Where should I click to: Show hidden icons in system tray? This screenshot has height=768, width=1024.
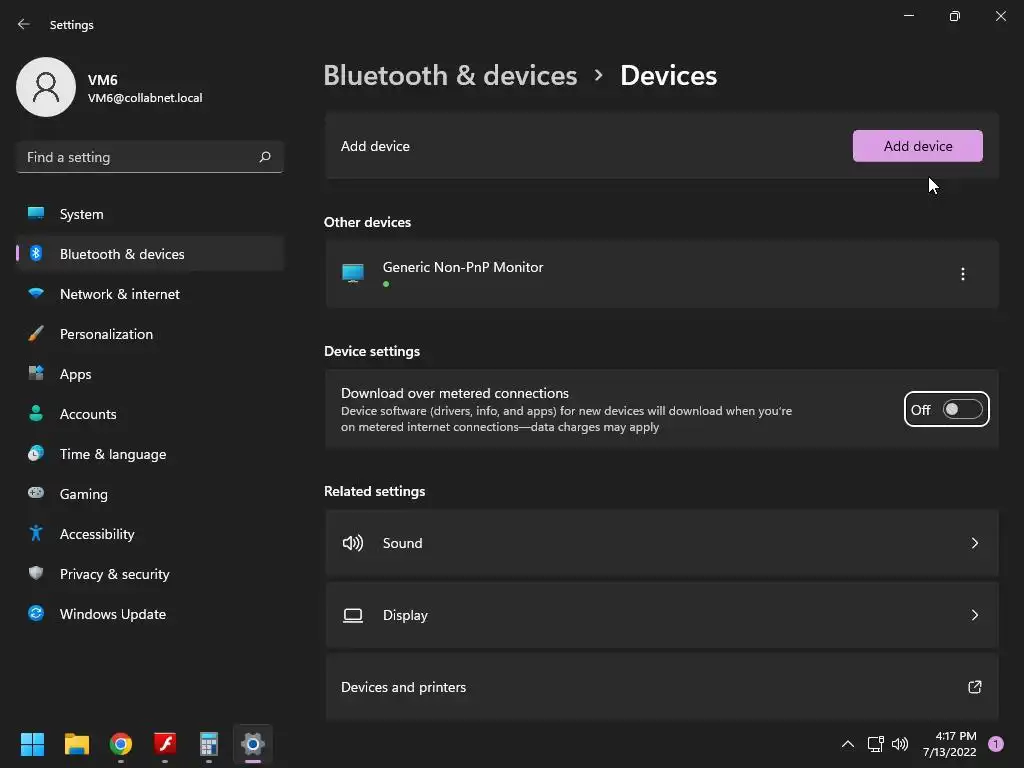pos(848,744)
